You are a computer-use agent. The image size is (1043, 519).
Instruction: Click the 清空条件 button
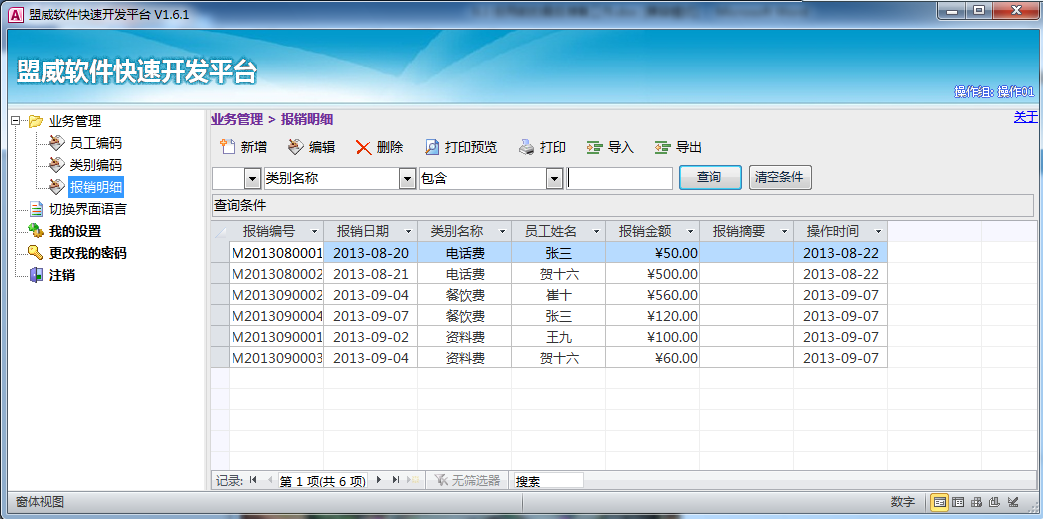click(780, 178)
